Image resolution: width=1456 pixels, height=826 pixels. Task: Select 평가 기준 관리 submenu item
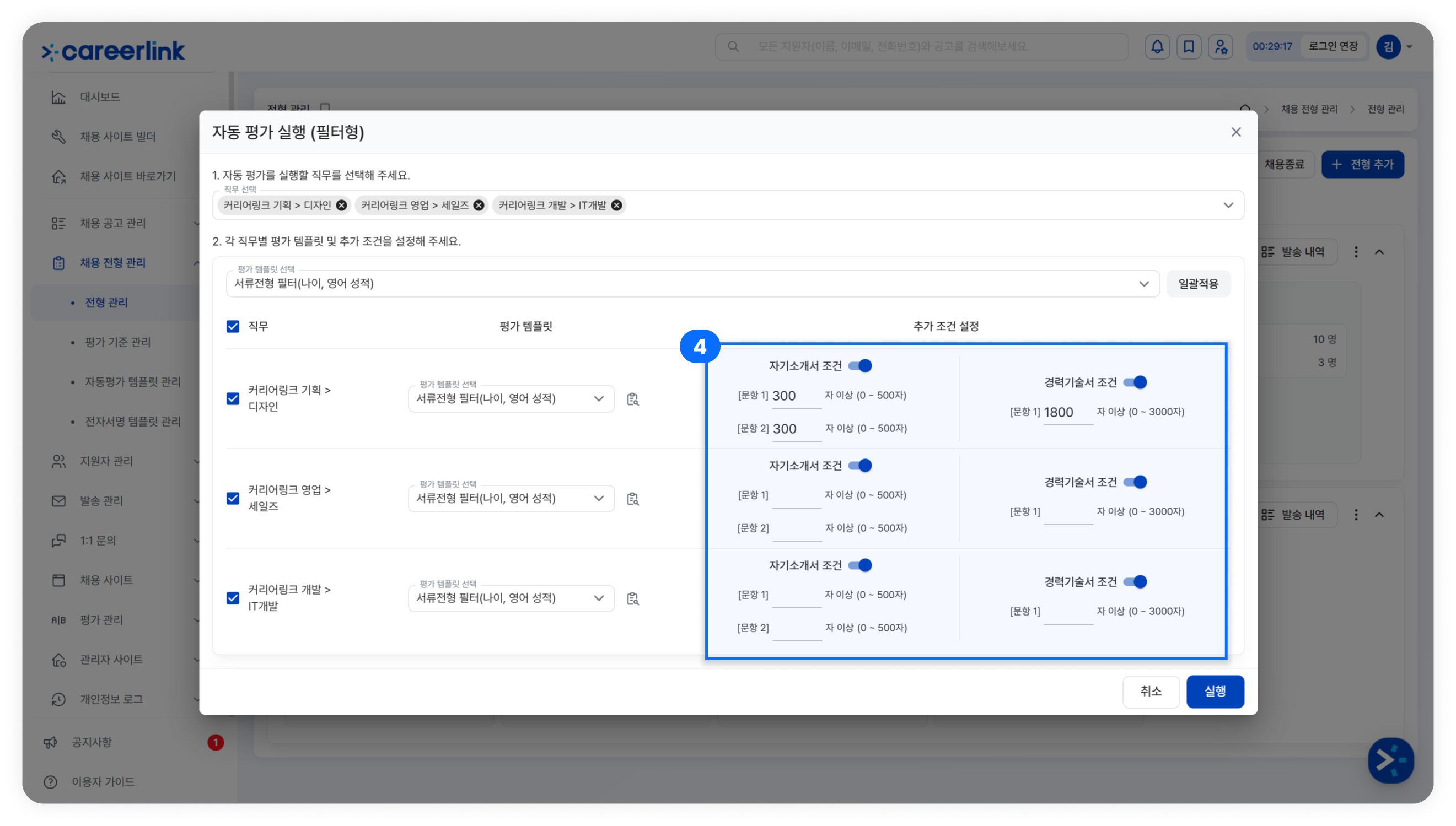coord(117,342)
